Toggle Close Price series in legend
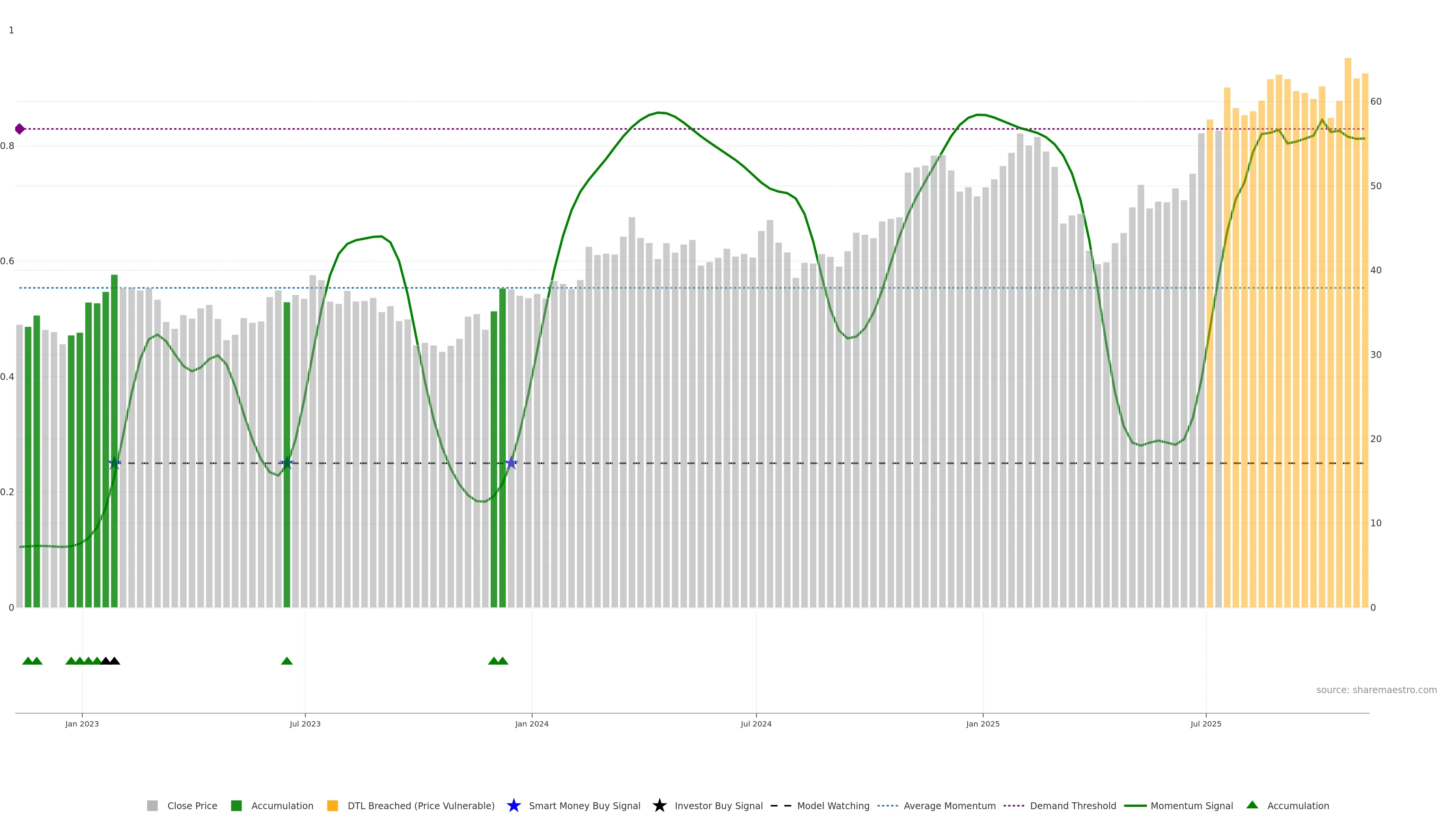 [191, 805]
